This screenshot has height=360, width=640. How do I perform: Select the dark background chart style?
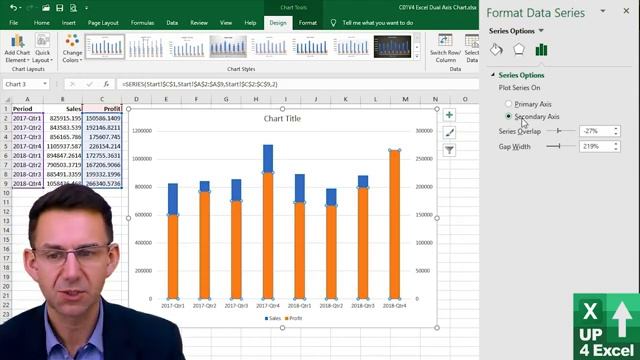click(392, 47)
